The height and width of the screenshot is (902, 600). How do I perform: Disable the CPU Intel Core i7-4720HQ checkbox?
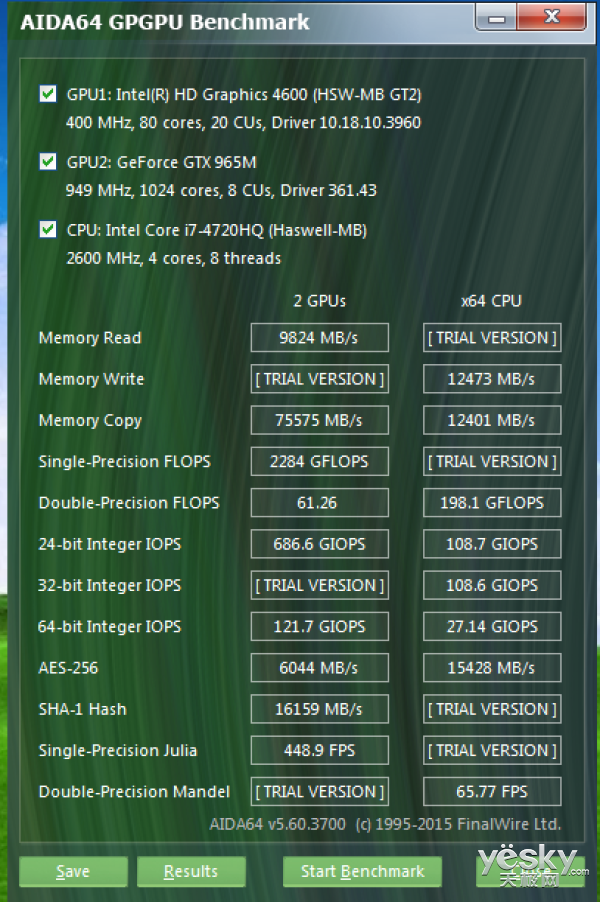[47, 230]
